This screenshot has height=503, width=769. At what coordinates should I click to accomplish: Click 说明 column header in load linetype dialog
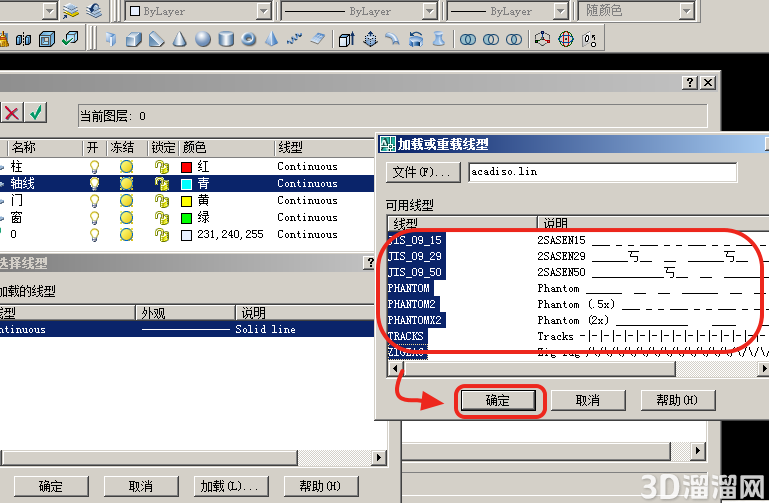coord(653,223)
